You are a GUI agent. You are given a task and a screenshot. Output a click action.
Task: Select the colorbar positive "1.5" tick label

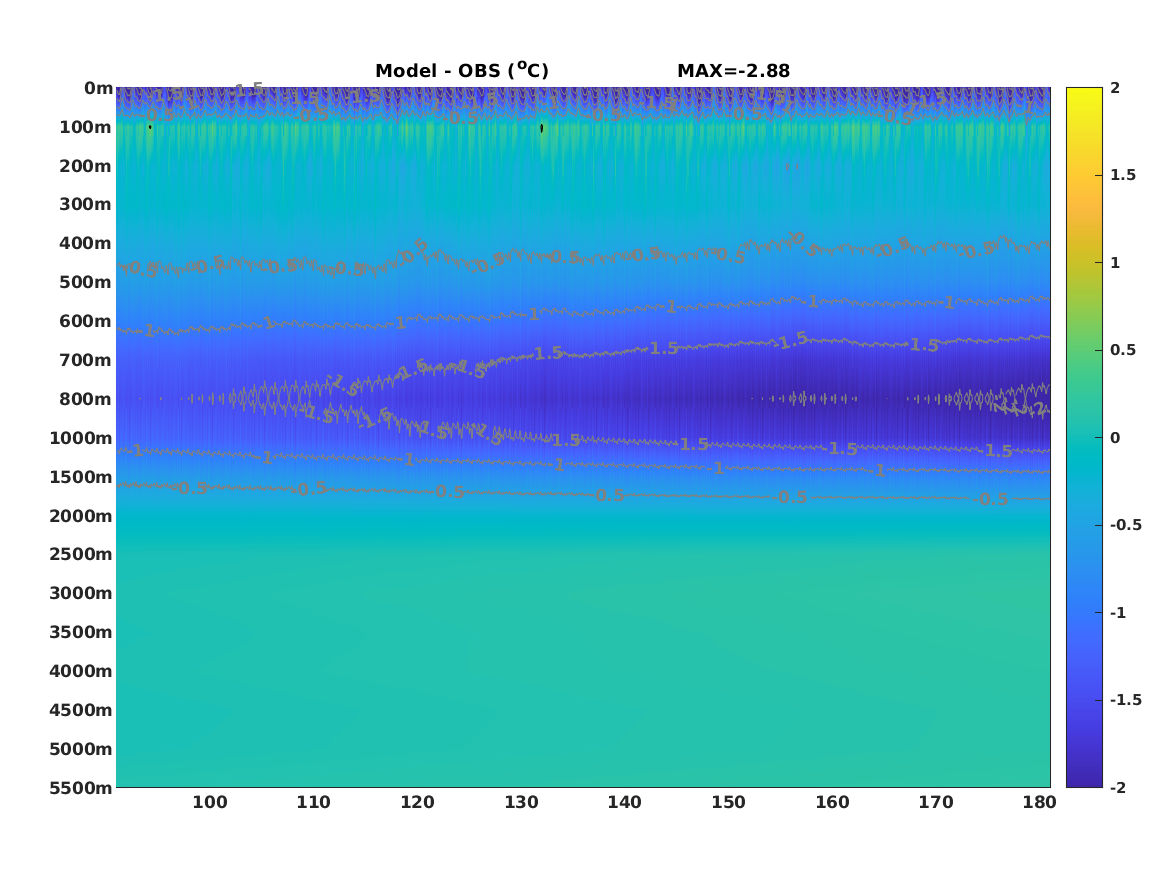(x=1123, y=175)
